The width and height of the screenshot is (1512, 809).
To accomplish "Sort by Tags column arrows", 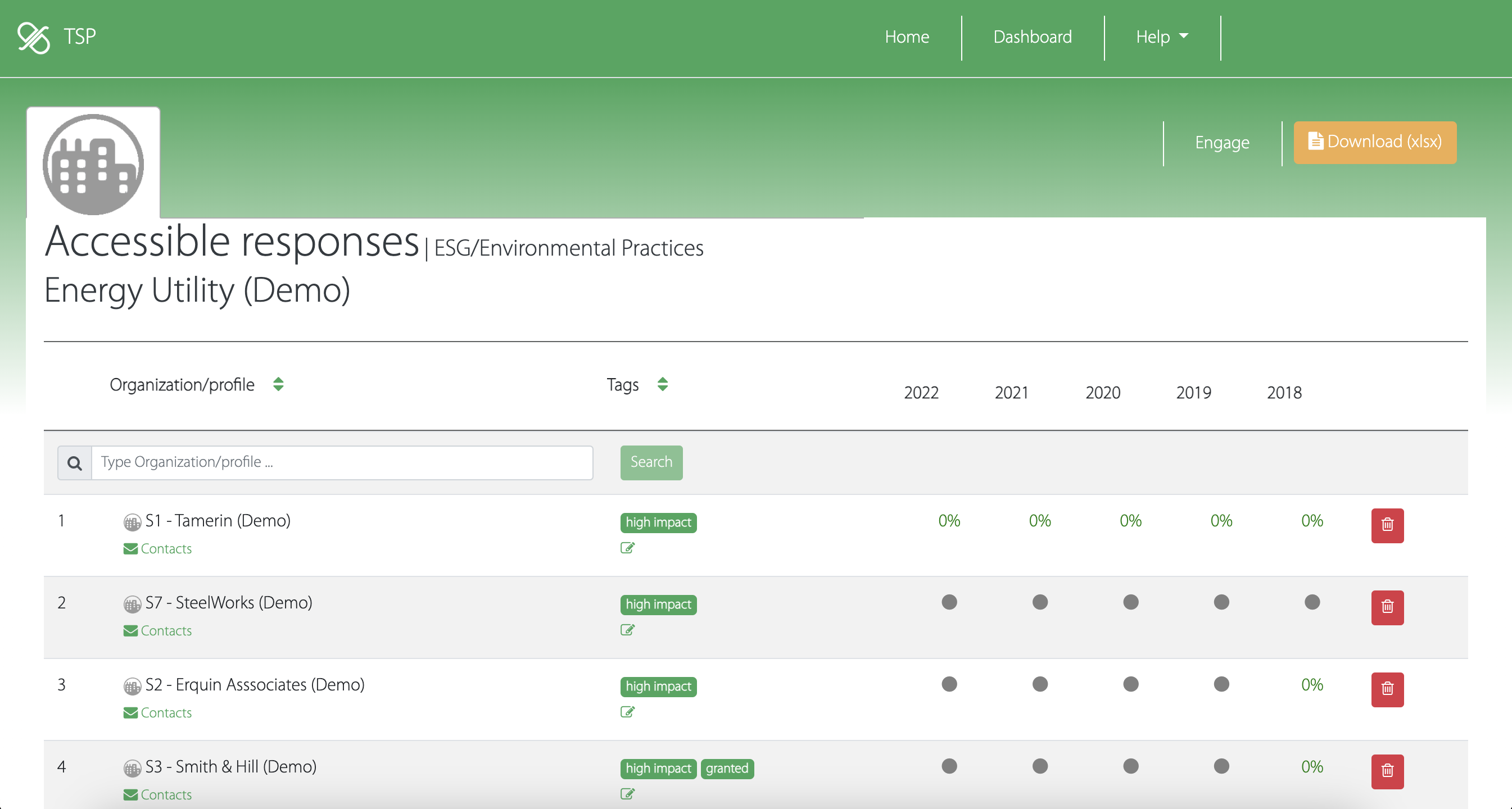I will [x=662, y=384].
